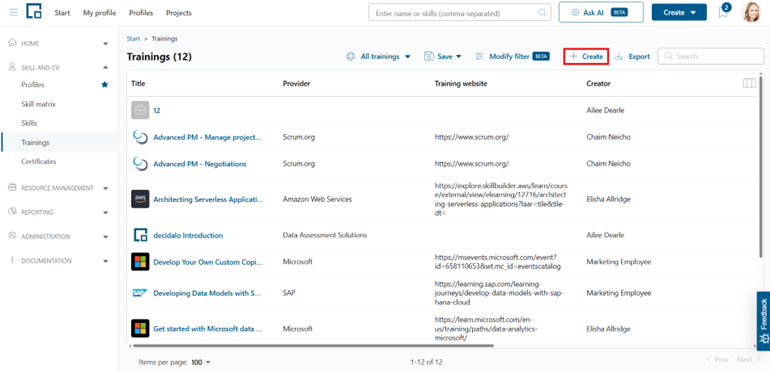Image resolution: width=770 pixels, height=373 pixels.
Task: Click the Resource Management icon
Action: click(13, 187)
